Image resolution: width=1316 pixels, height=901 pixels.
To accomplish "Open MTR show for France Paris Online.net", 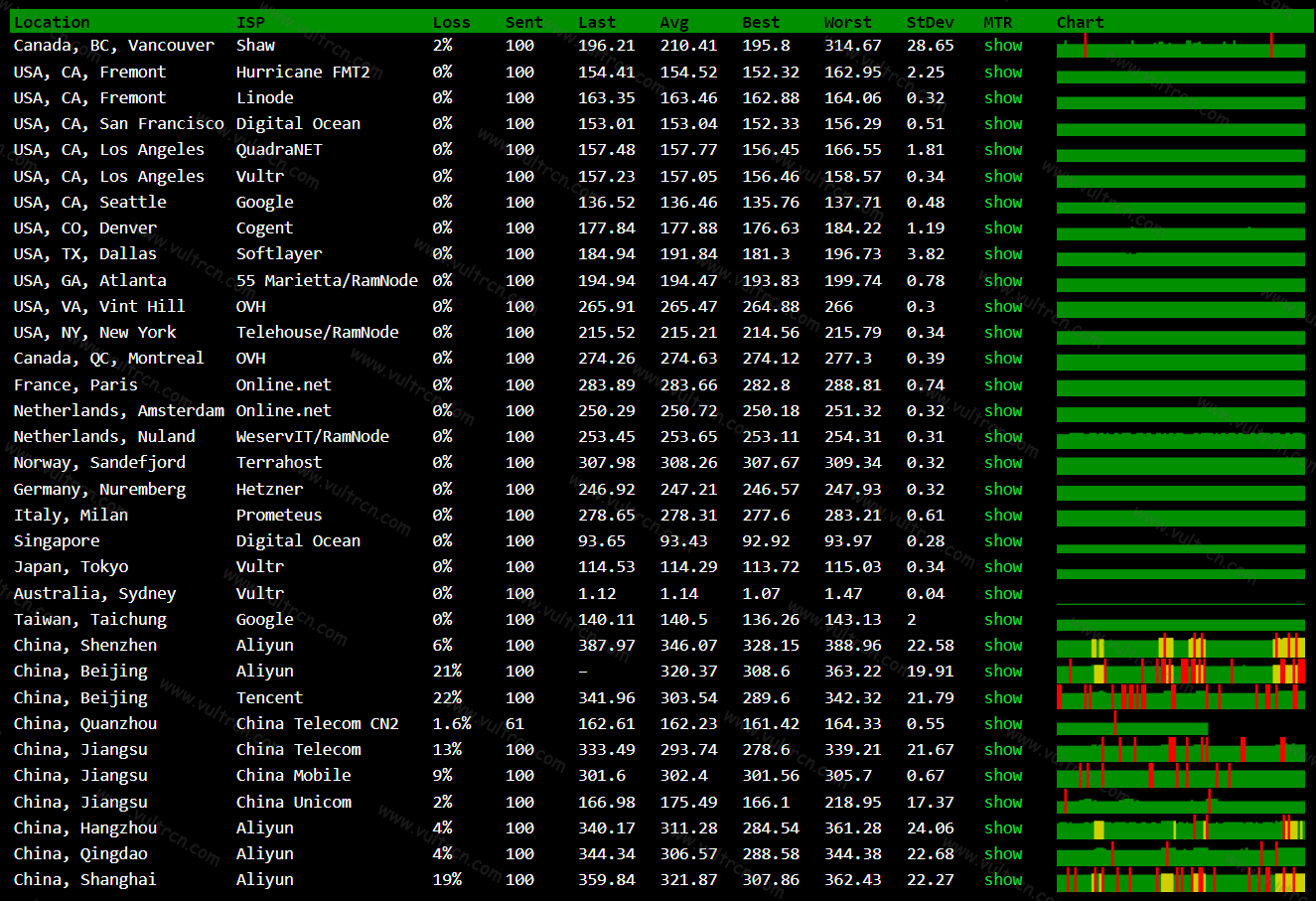I will click(1003, 384).
